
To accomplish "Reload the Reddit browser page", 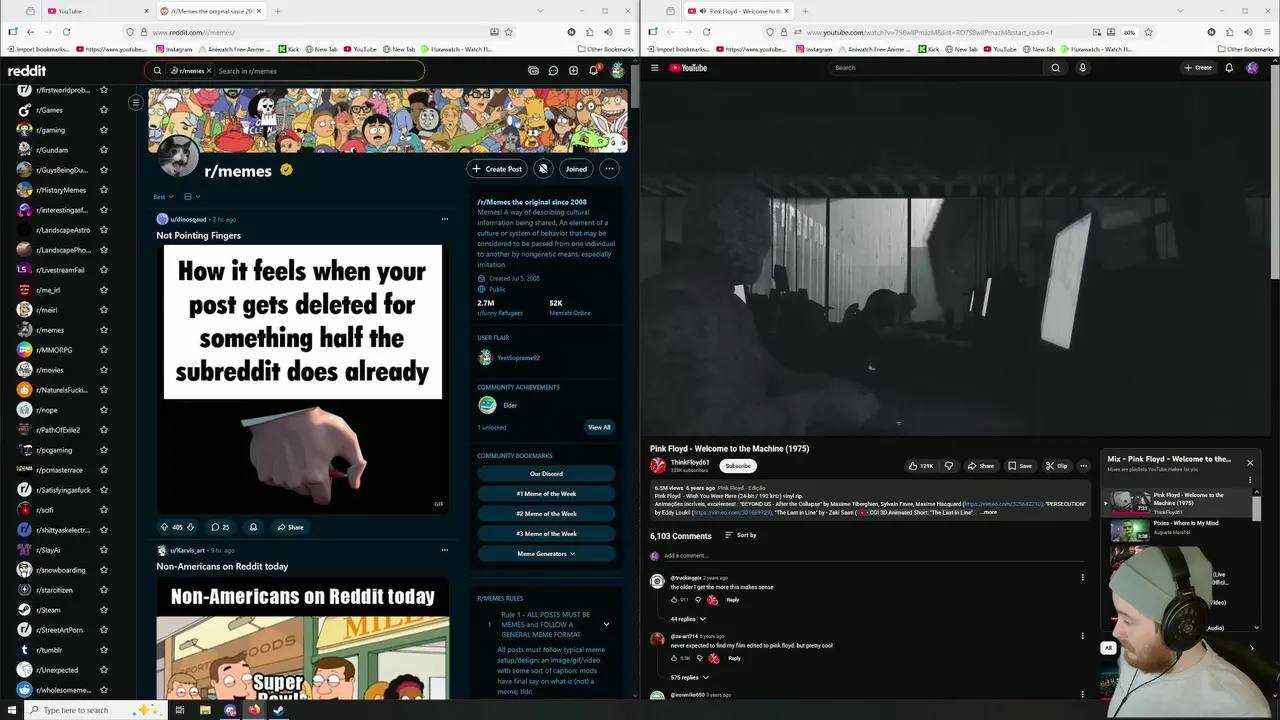I will point(66,32).
